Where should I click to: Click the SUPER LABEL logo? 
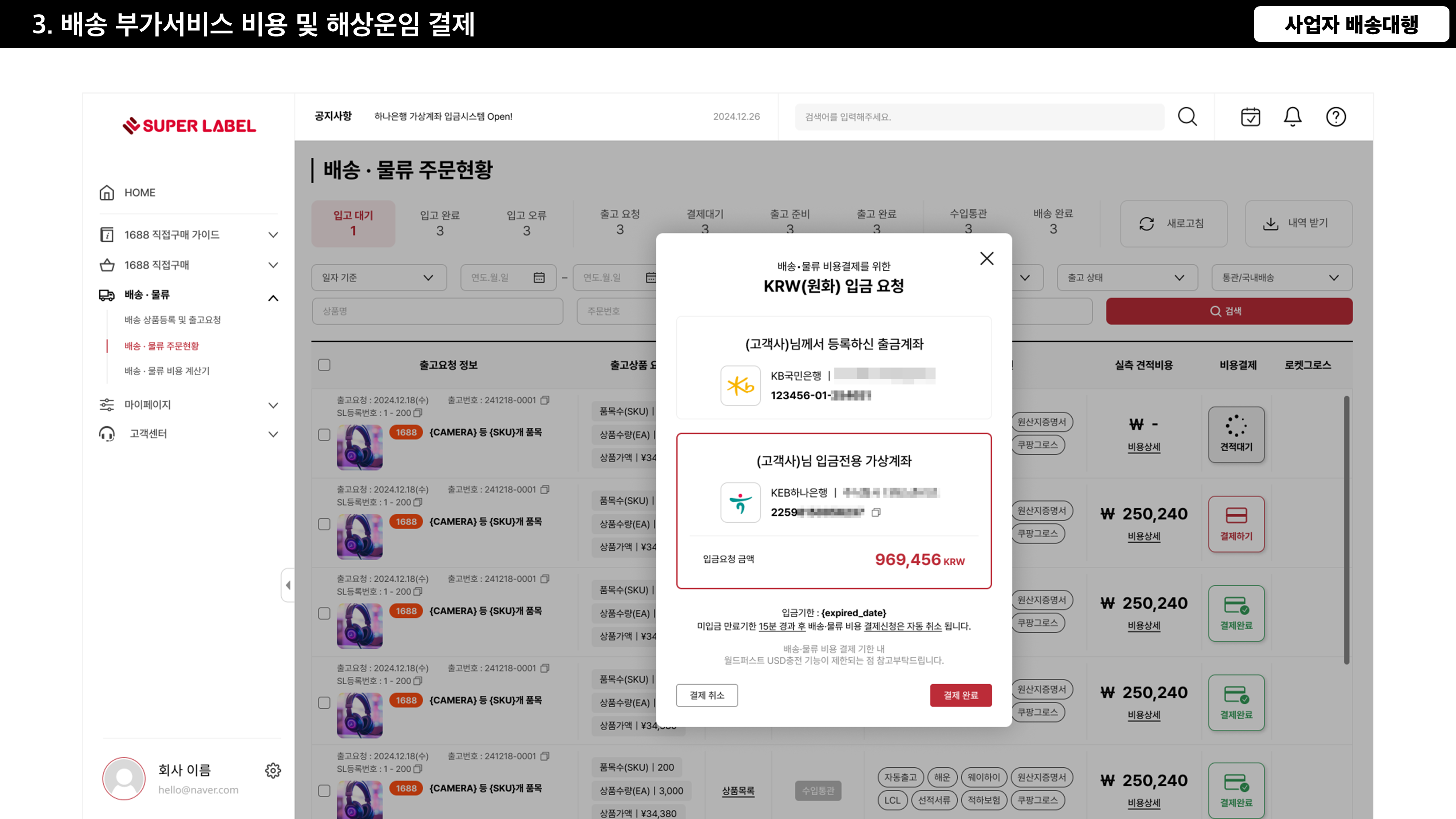tap(189, 126)
